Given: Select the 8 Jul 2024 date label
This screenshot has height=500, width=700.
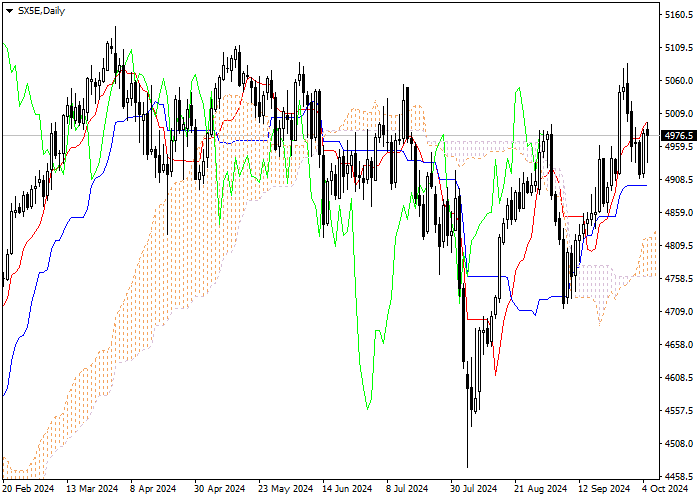Looking at the screenshot, I should [x=407, y=488].
